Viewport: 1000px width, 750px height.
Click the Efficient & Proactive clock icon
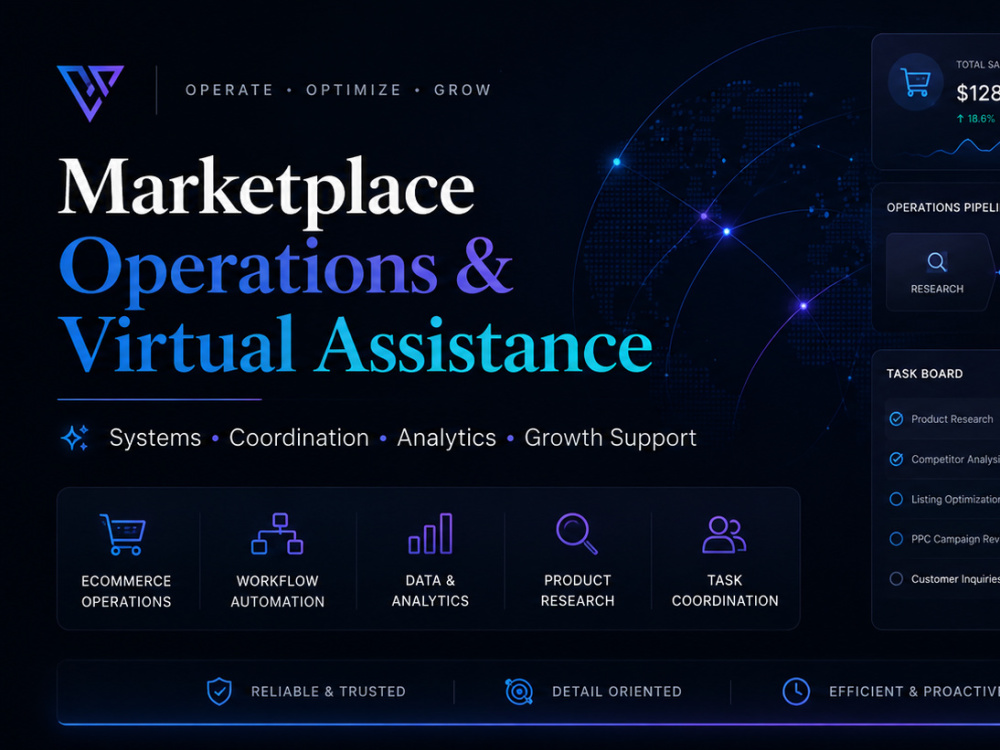coord(796,691)
